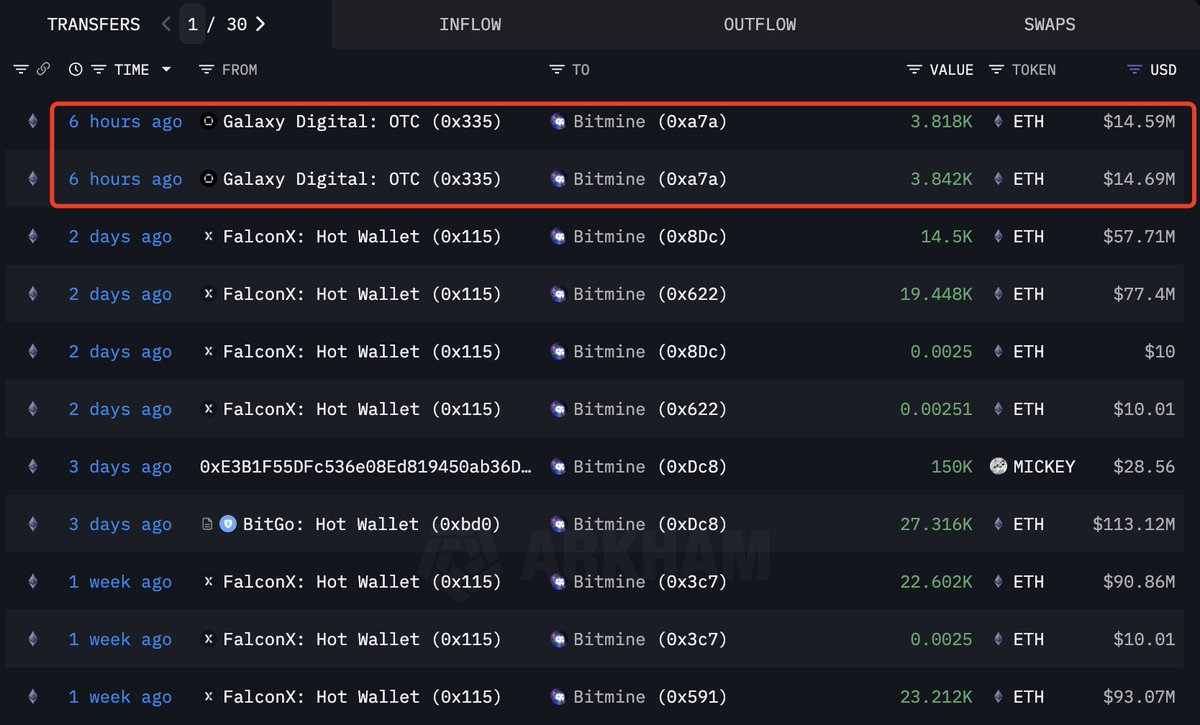Click the clock icon beside TIME
This screenshot has width=1200, height=725.
click(76, 69)
